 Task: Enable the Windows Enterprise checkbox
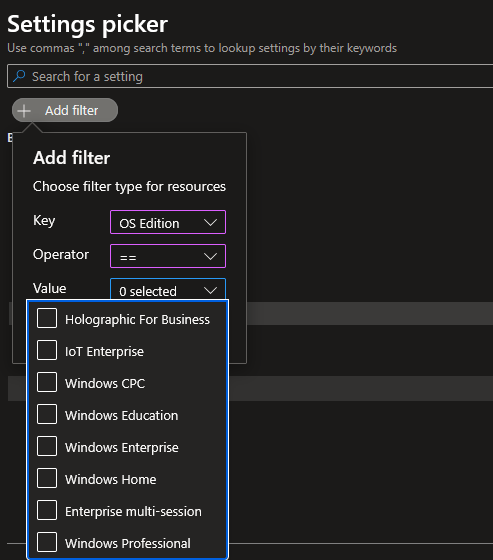click(x=47, y=446)
